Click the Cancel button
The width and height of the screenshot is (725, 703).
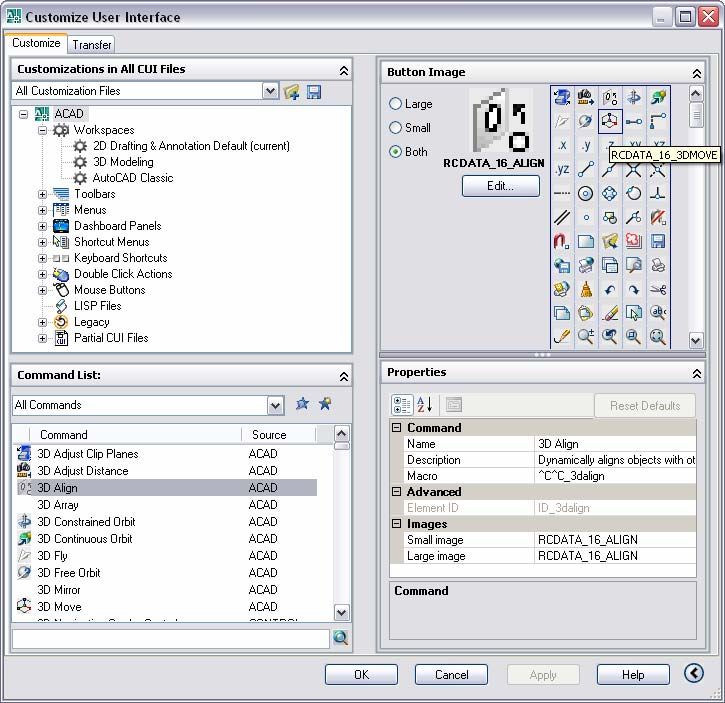pos(451,675)
